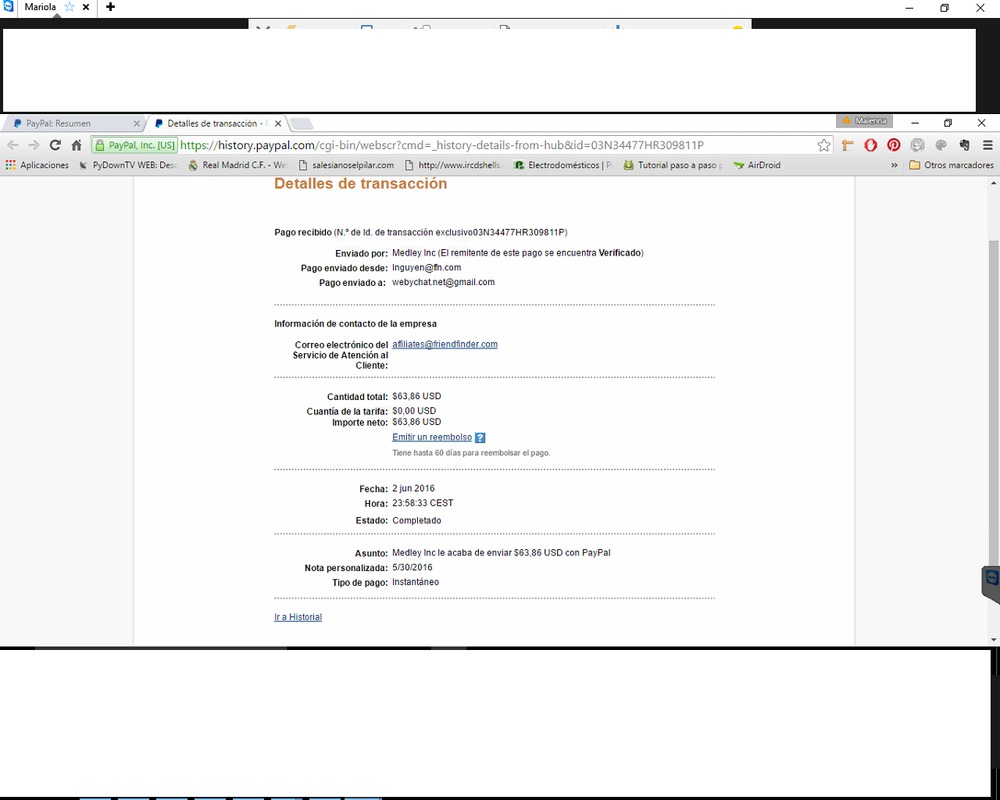Reload the PayPal transaction page
Image resolution: width=1000 pixels, height=800 pixels.
55,145
